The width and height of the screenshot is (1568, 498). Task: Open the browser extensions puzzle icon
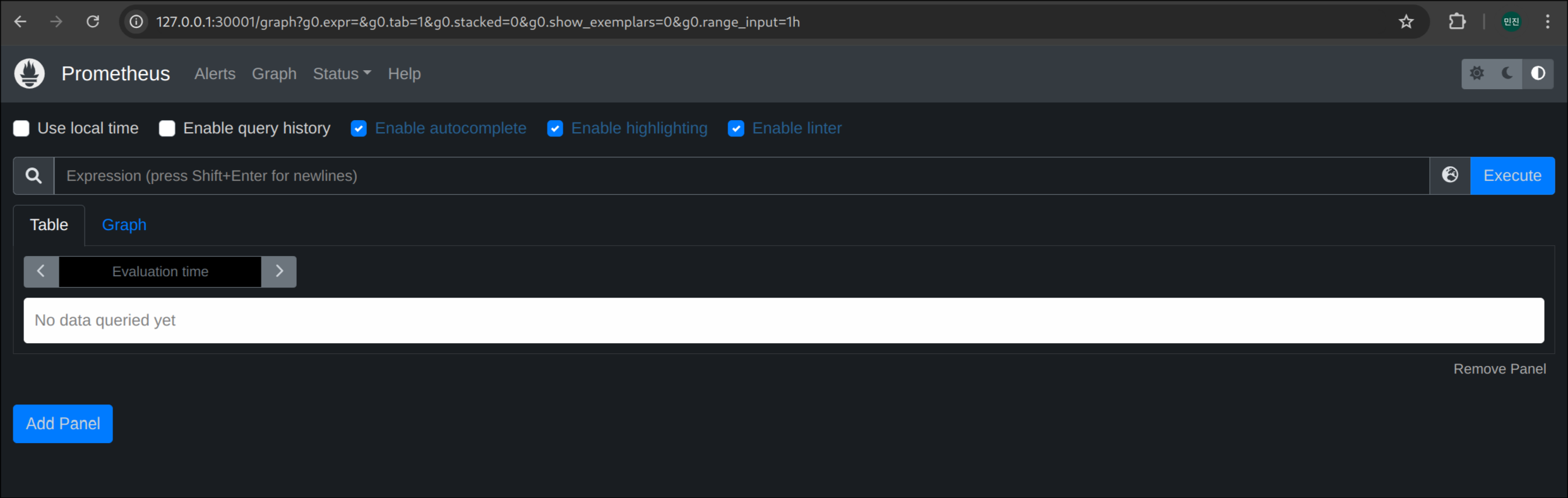pyautogui.click(x=1457, y=22)
